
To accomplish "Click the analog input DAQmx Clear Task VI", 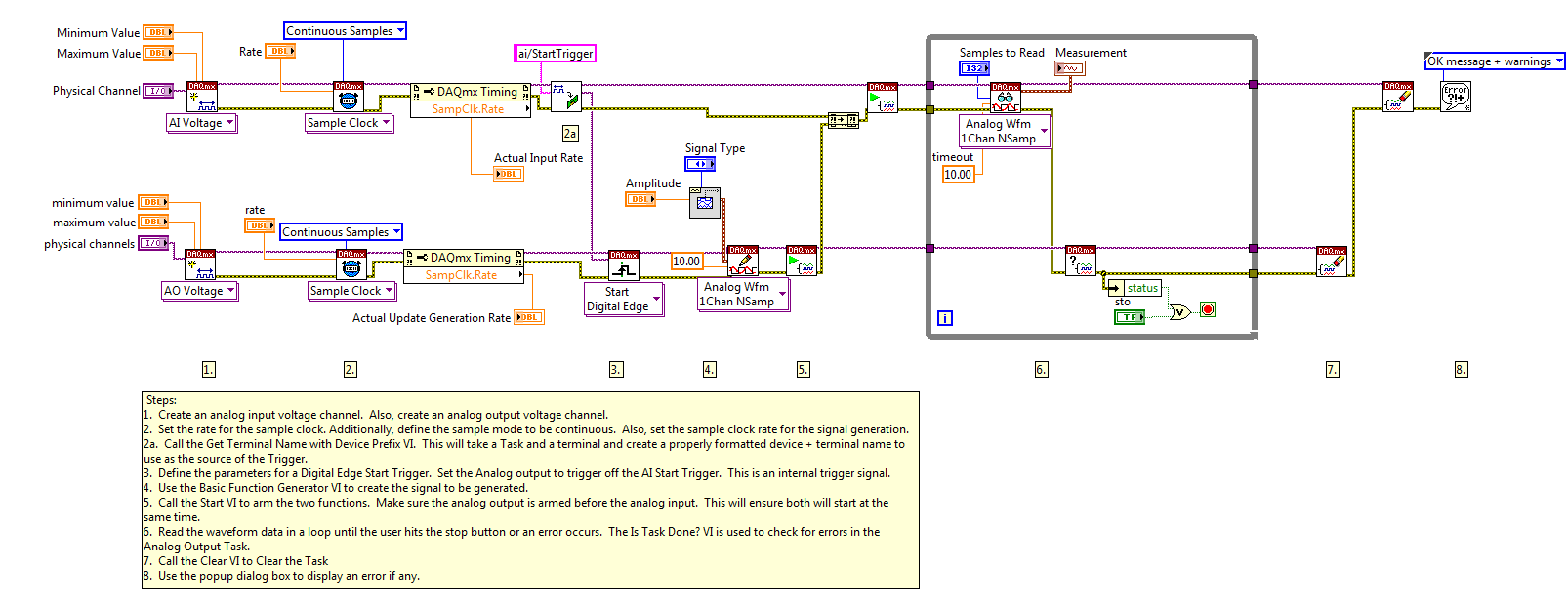I will point(1398,98).
